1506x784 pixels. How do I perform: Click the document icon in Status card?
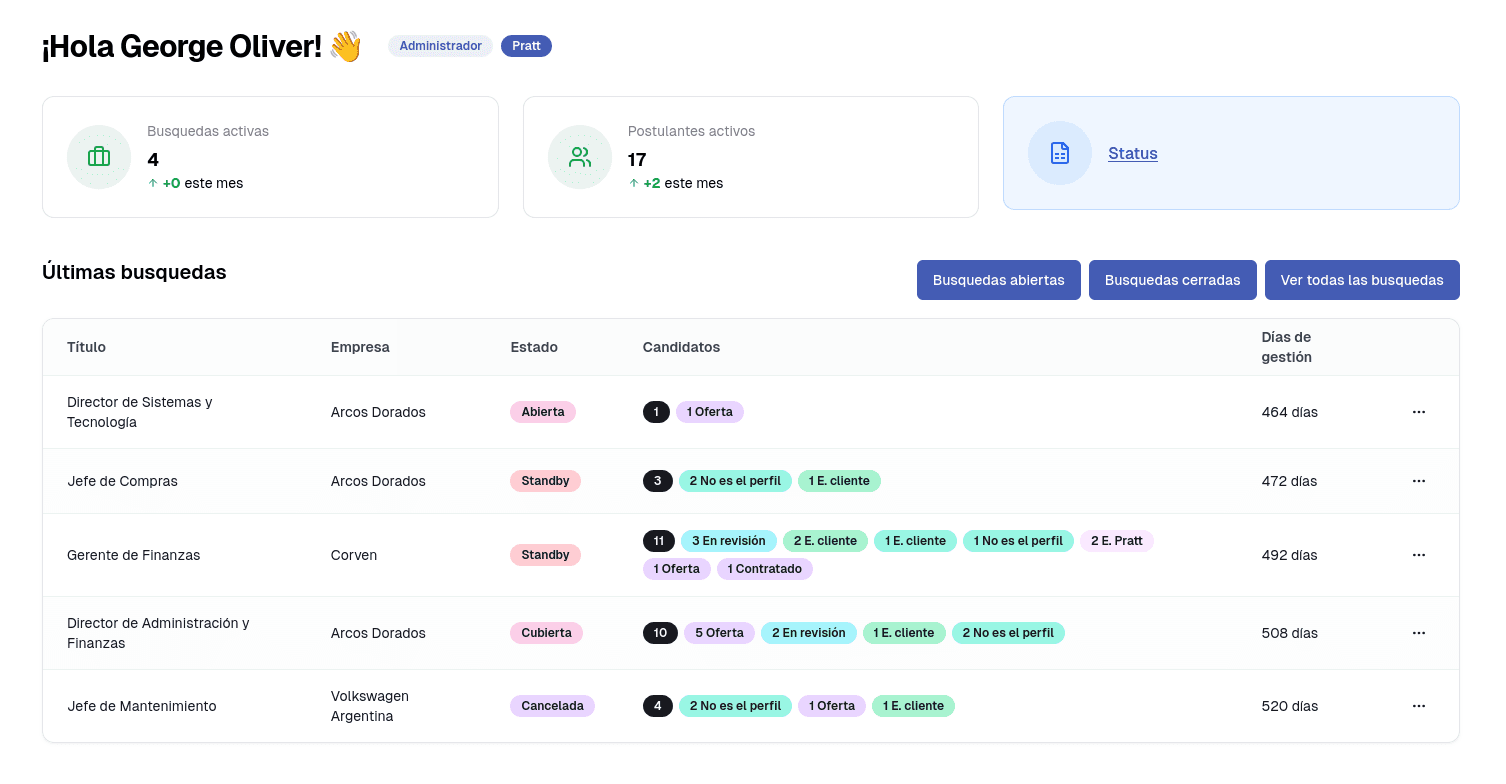[x=1060, y=153]
